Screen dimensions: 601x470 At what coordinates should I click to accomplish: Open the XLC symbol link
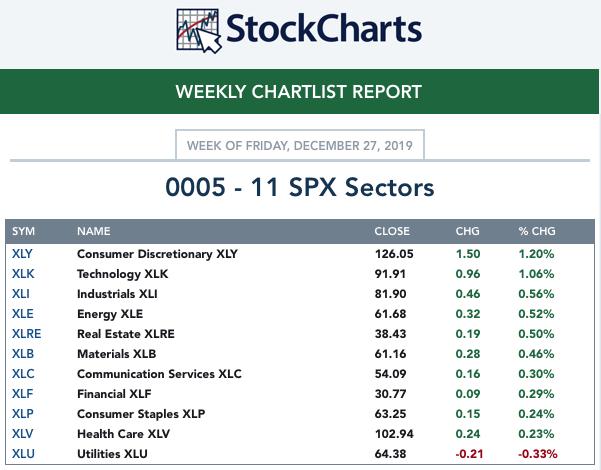click(22, 374)
